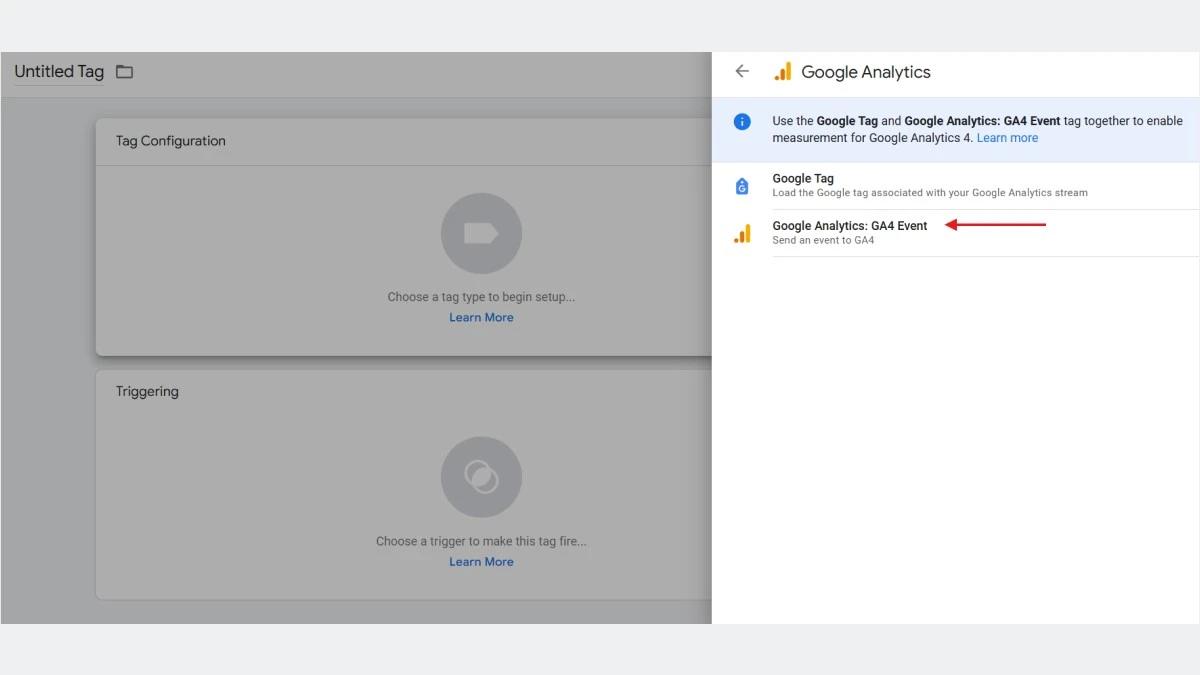Click the orange GA4 Event bar-chart icon
1200x675 pixels.
742,234
